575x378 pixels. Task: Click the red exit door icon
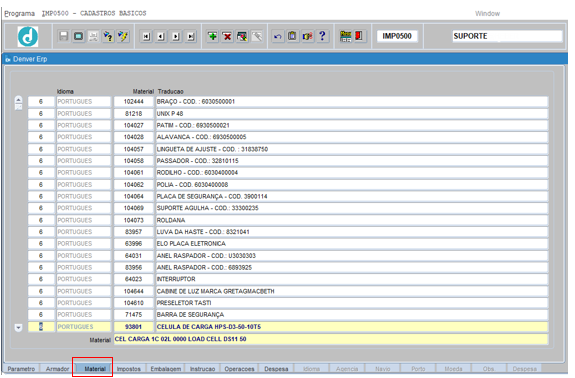[x=359, y=36]
